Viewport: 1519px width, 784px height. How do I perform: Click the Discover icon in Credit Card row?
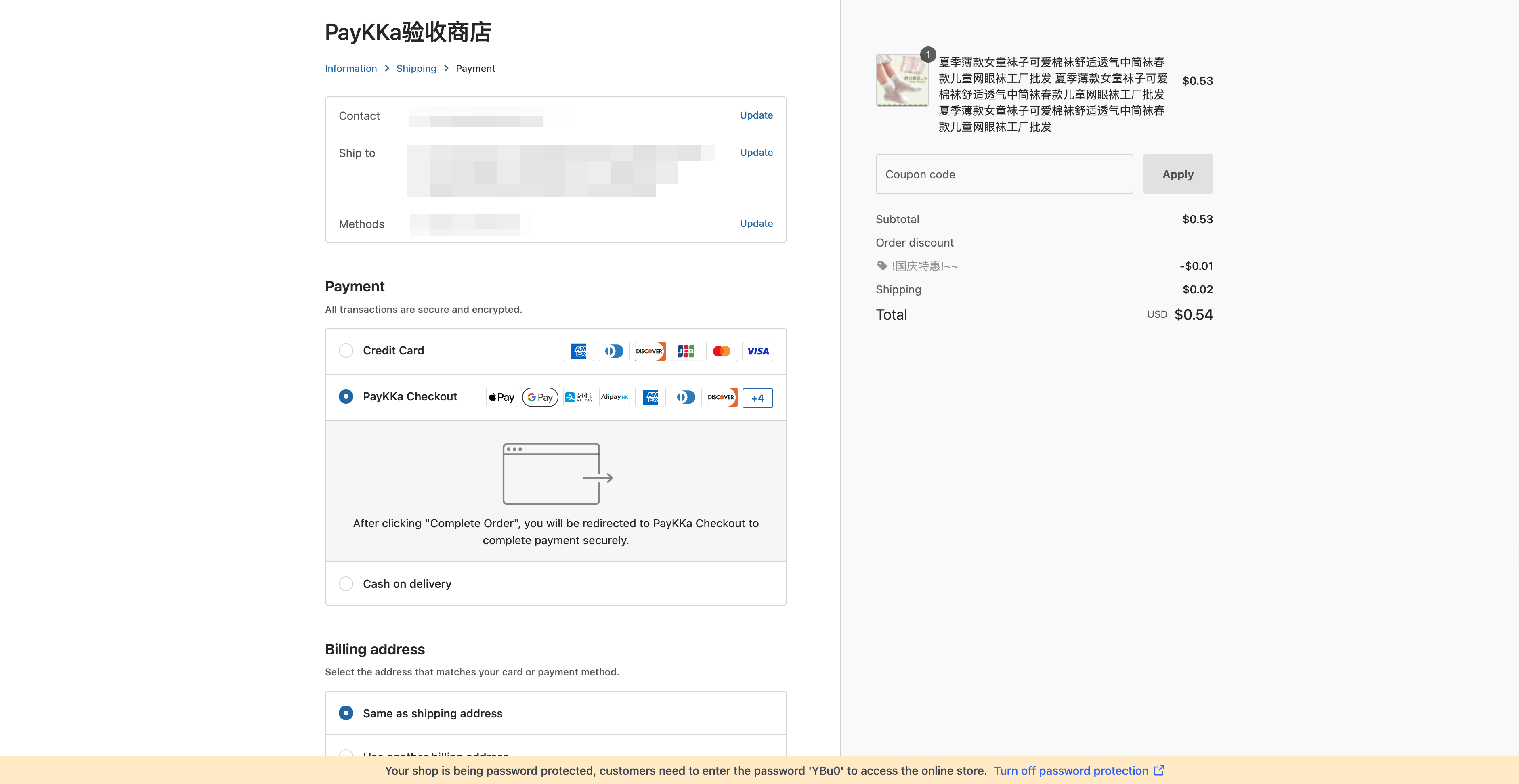[650, 351]
